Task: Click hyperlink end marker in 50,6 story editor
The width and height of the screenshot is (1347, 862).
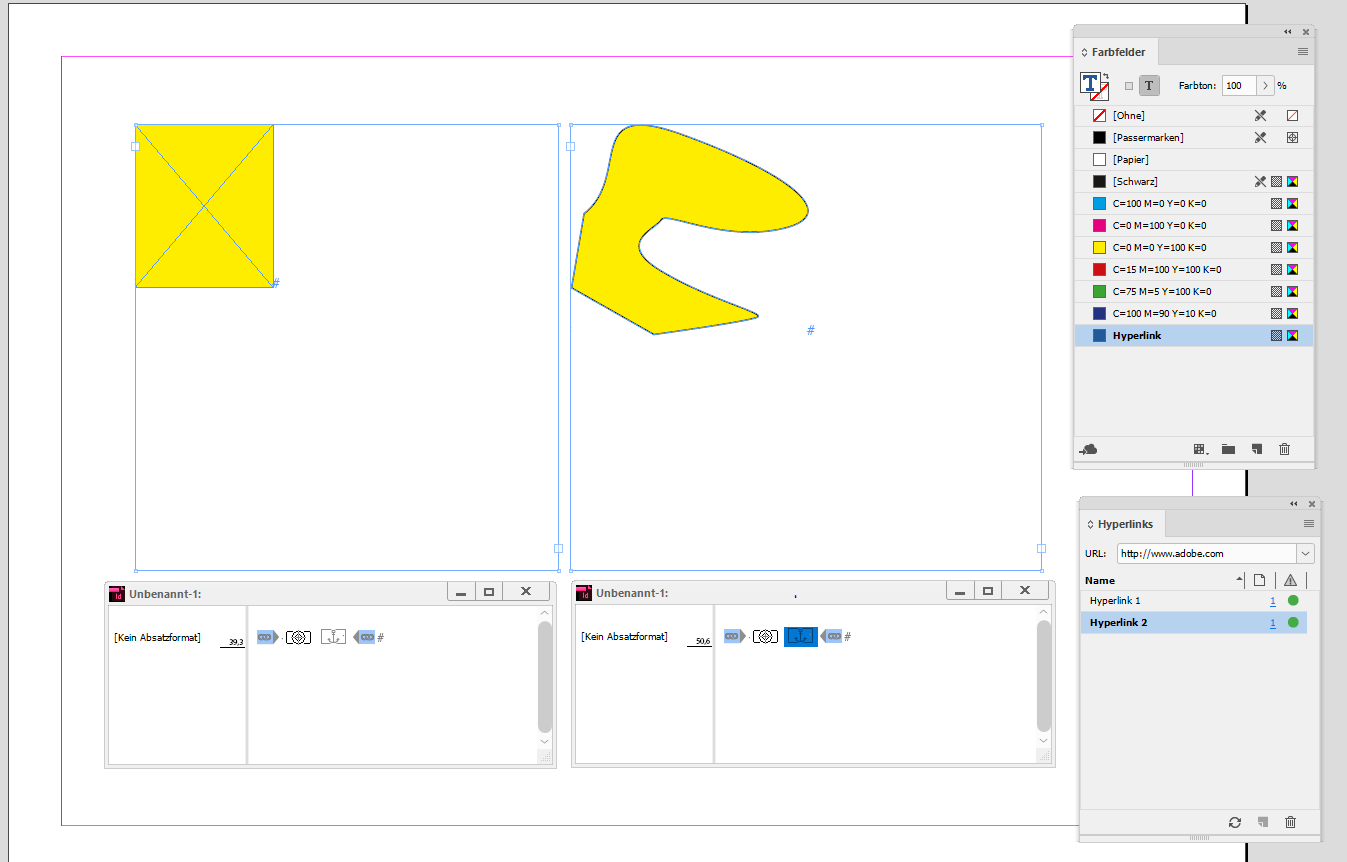Action: (x=831, y=636)
